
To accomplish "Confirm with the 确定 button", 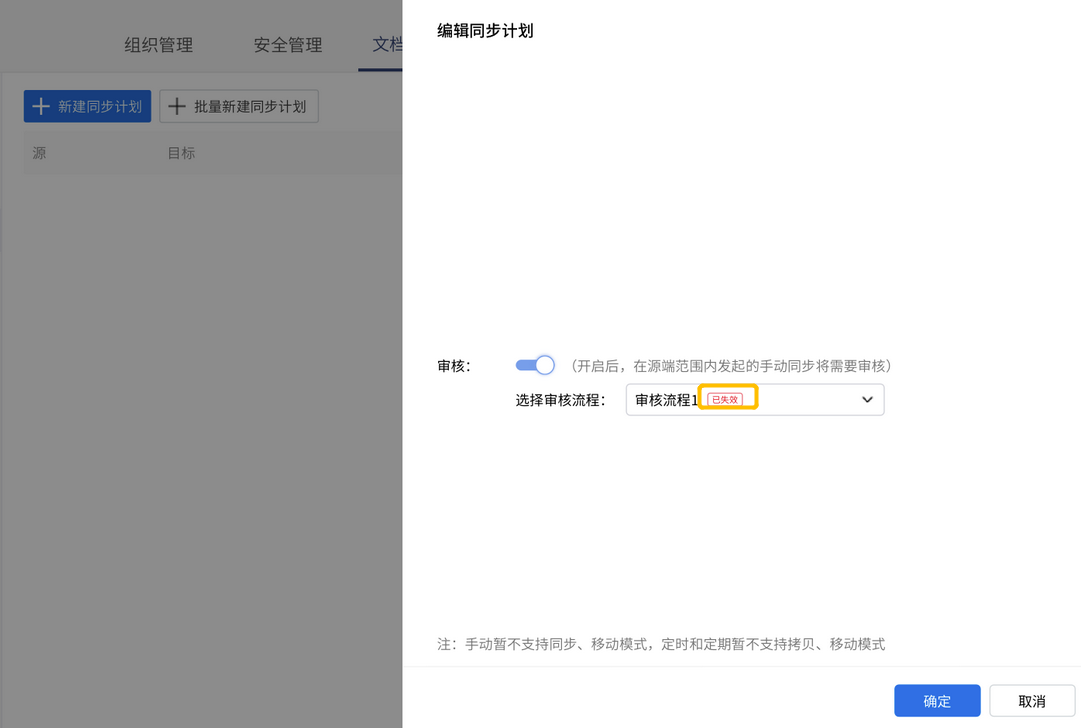I will pyautogui.click(x=937, y=701).
